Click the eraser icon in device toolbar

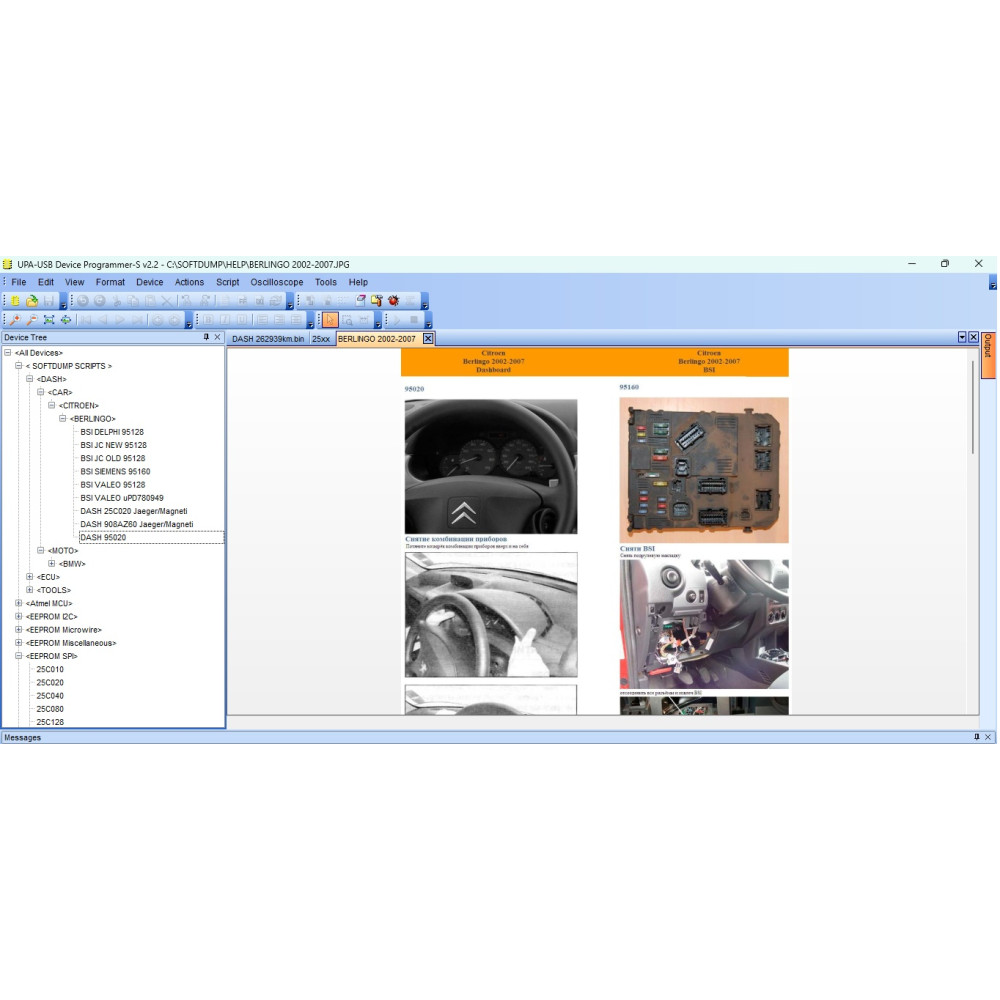(360, 300)
